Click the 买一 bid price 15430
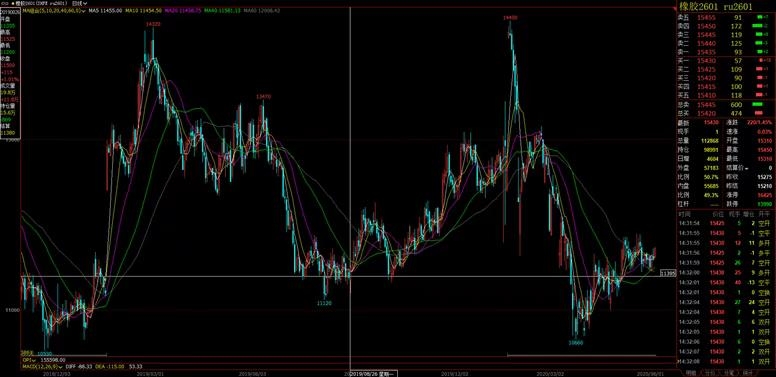Viewport: 776px width, 377px height. 704,60
